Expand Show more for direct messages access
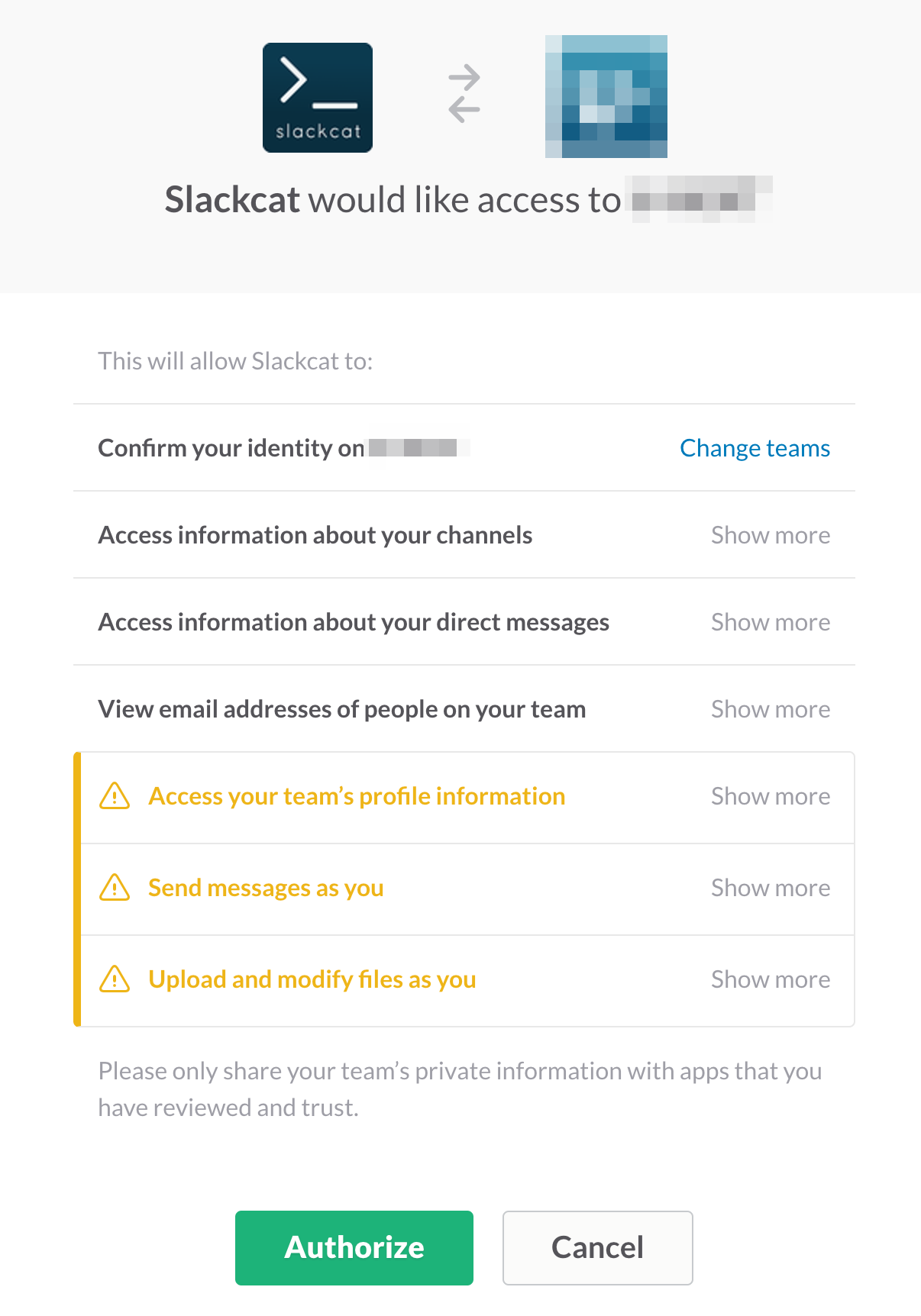 point(771,622)
